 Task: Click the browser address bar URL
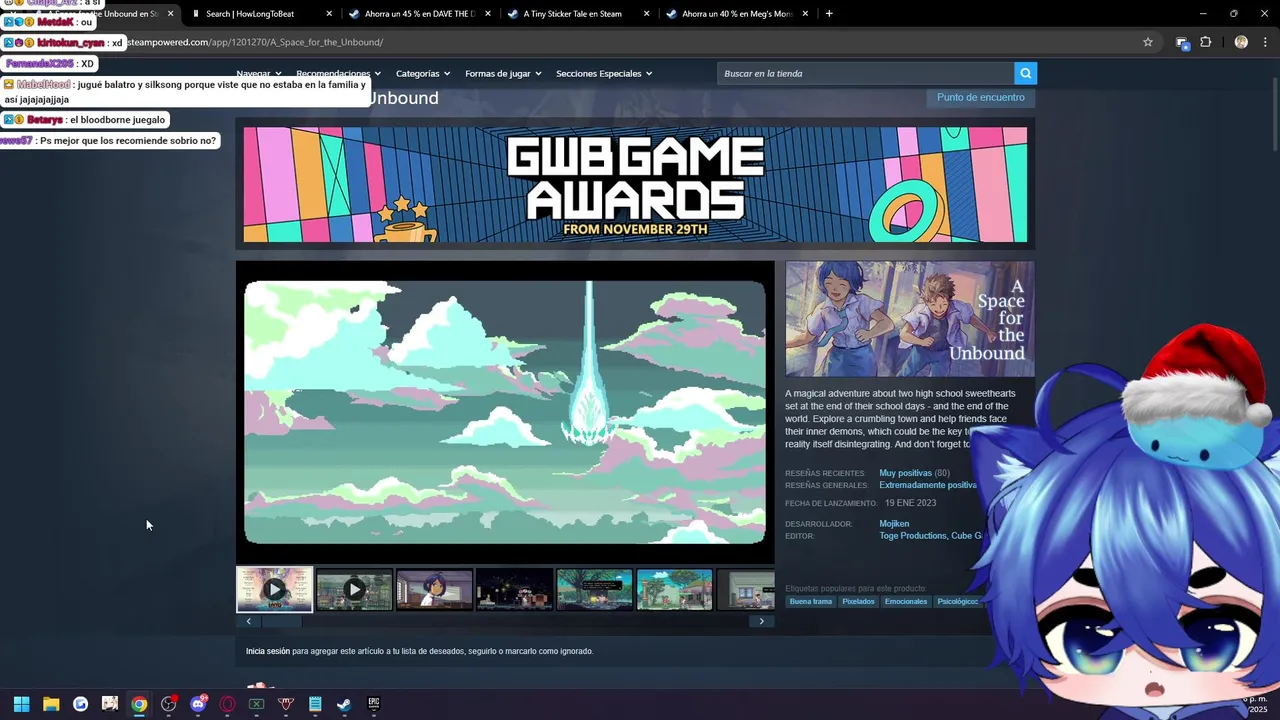point(255,42)
